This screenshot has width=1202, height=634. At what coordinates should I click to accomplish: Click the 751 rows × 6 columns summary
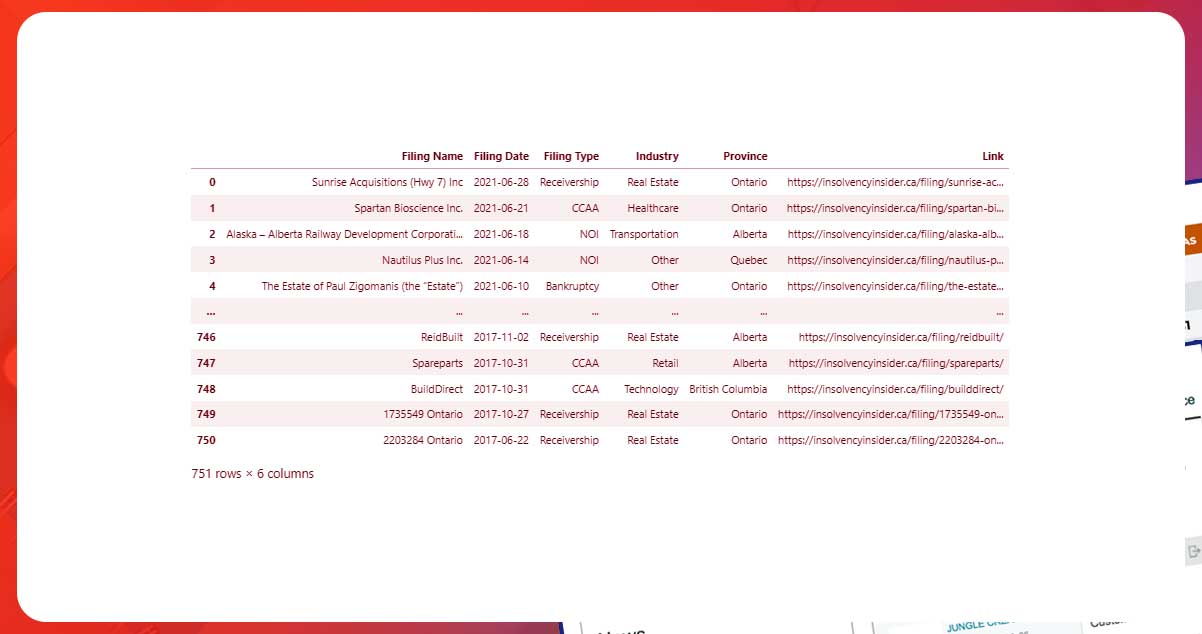252,474
